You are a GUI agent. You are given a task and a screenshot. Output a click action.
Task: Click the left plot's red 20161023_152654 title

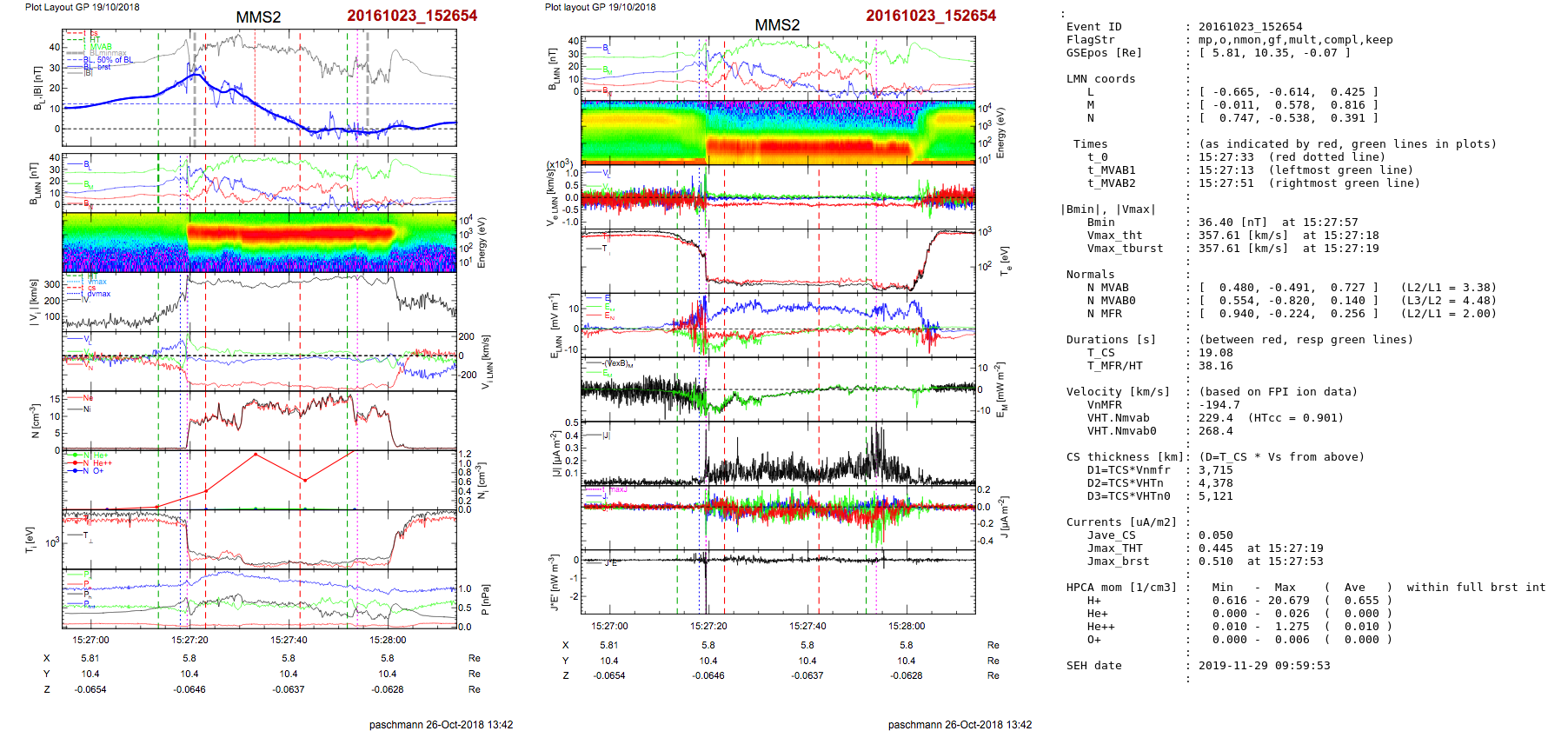pyautogui.click(x=412, y=16)
